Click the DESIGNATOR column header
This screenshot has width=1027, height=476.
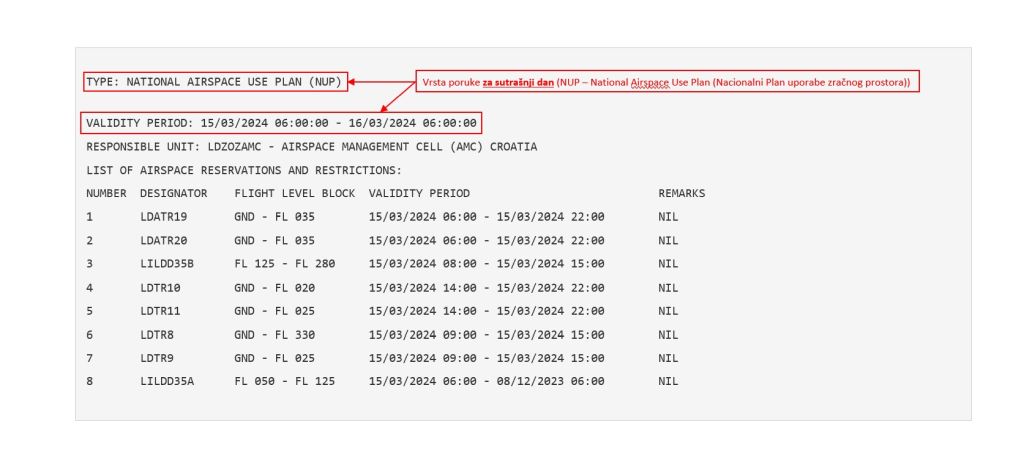(173, 193)
